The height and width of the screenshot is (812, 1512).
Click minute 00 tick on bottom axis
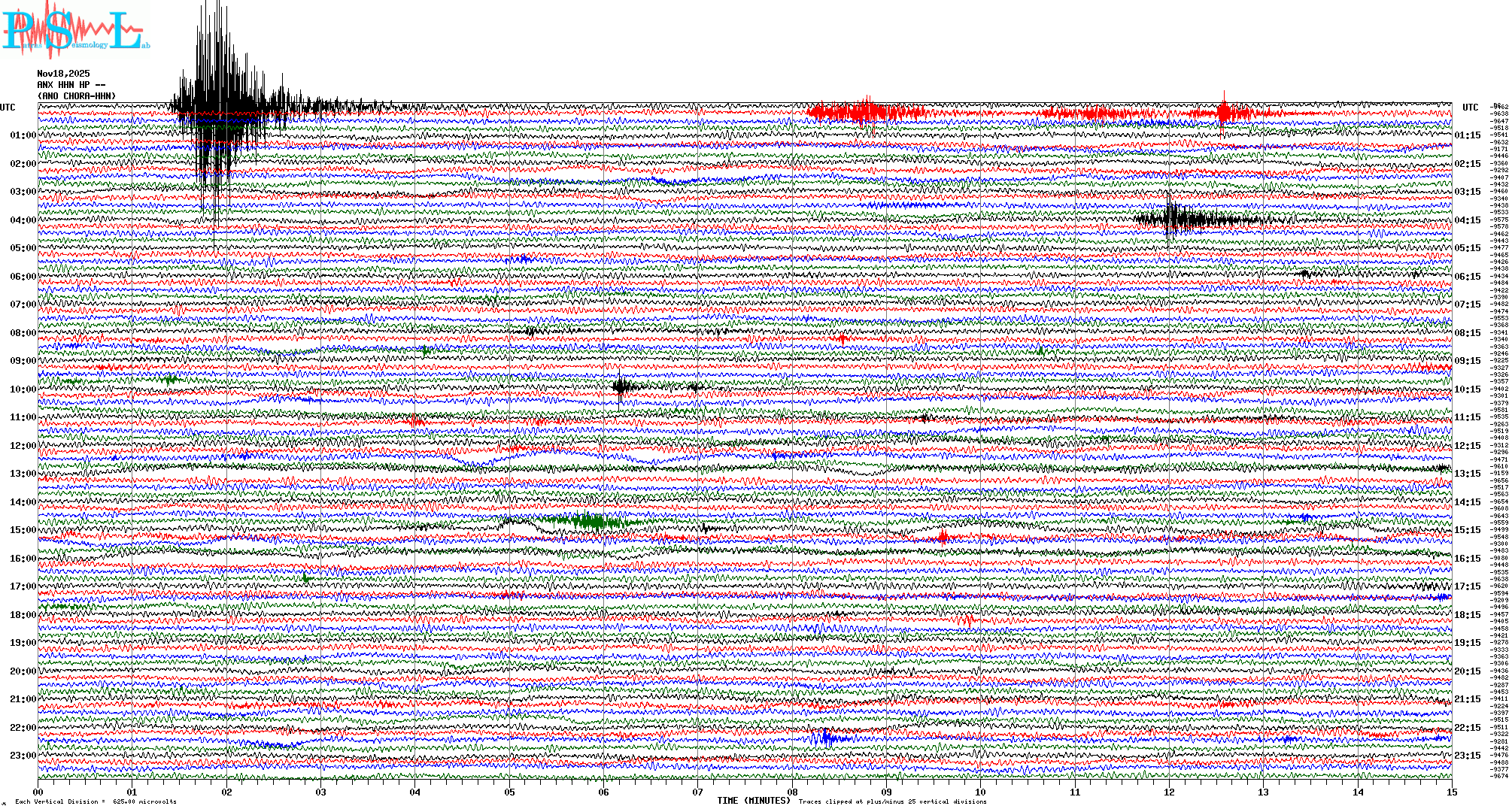(38, 792)
